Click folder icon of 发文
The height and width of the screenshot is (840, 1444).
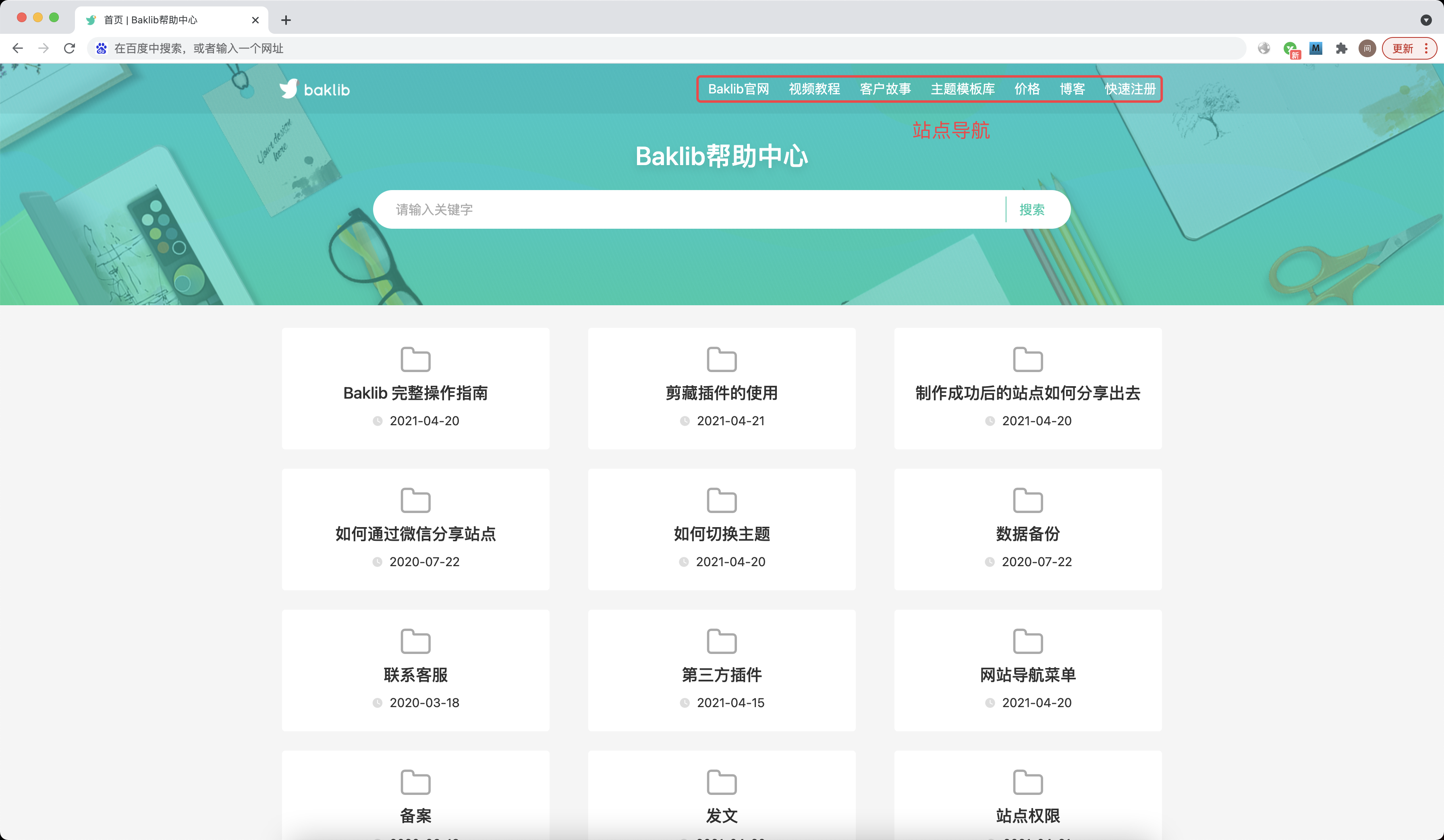(x=722, y=782)
